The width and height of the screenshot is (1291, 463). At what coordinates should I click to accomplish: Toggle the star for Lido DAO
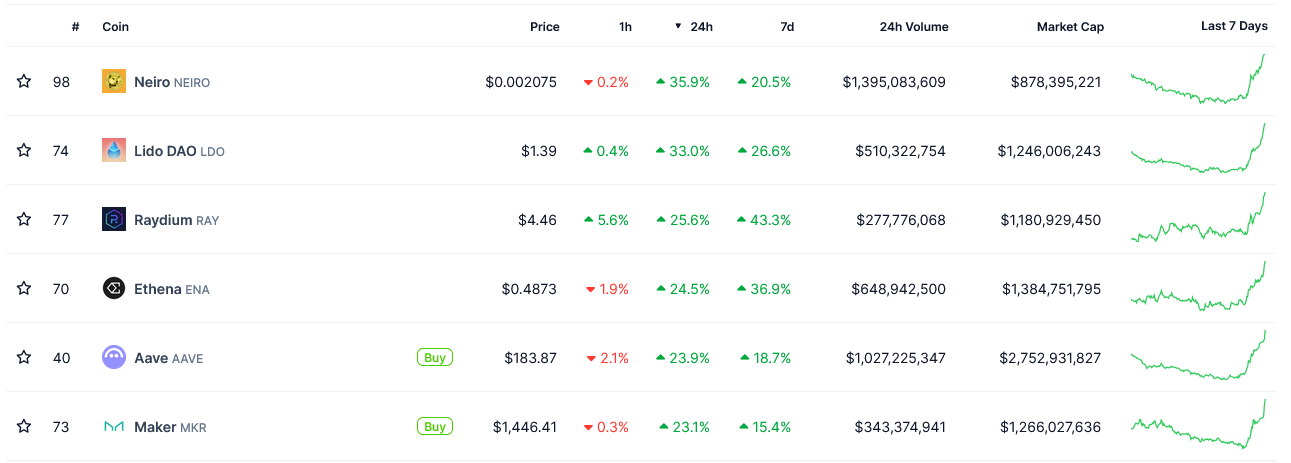tap(24, 151)
